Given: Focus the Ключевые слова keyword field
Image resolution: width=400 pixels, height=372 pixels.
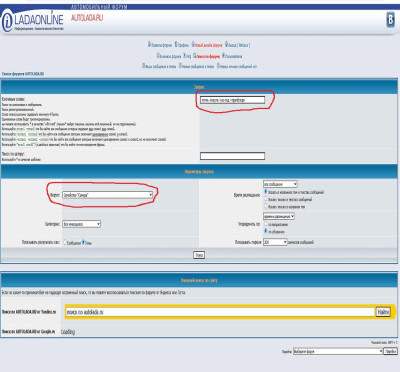Looking at the screenshot, I should (232, 100).
